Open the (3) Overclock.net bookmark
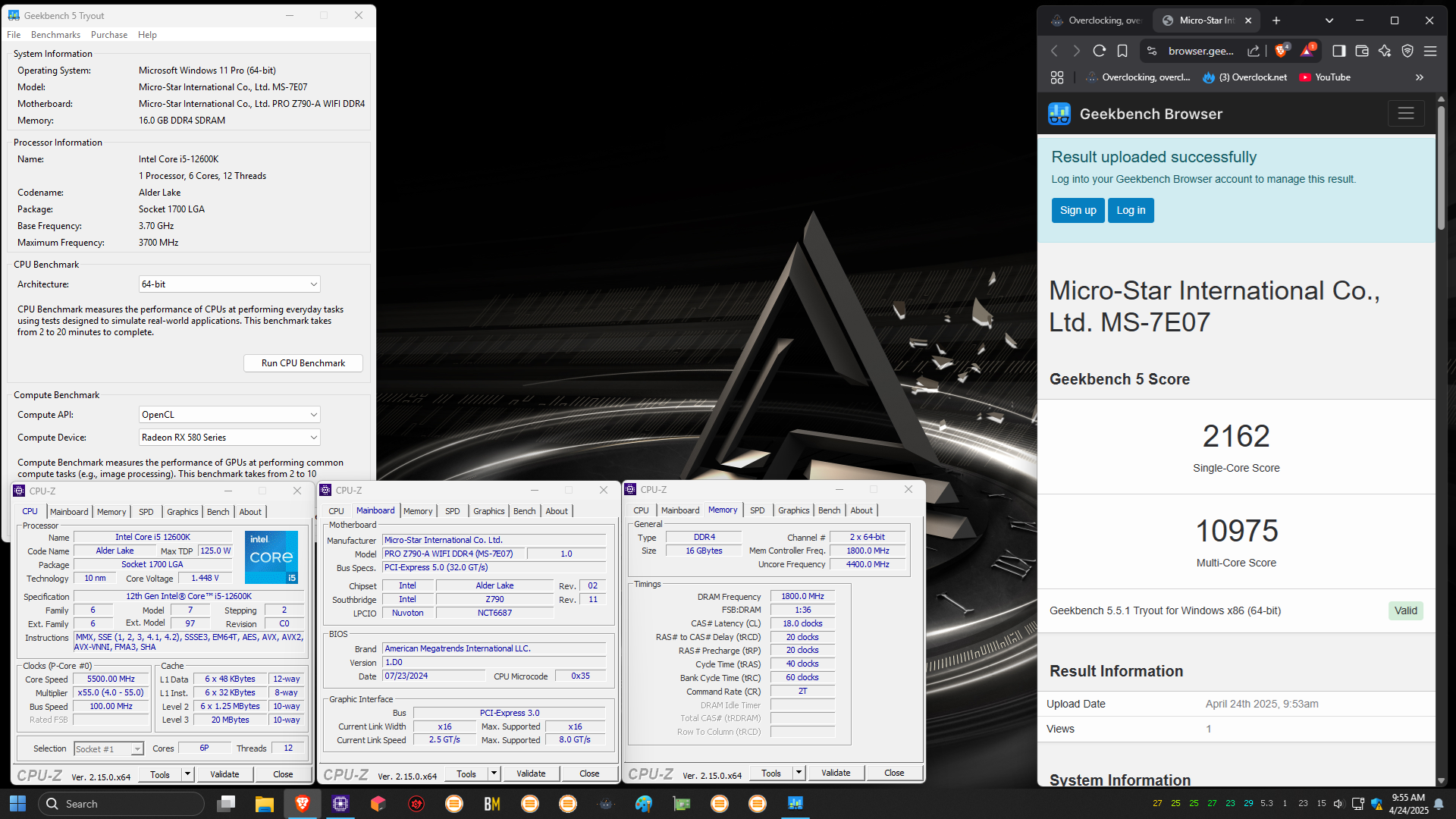 pyautogui.click(x=1244, y=77)
